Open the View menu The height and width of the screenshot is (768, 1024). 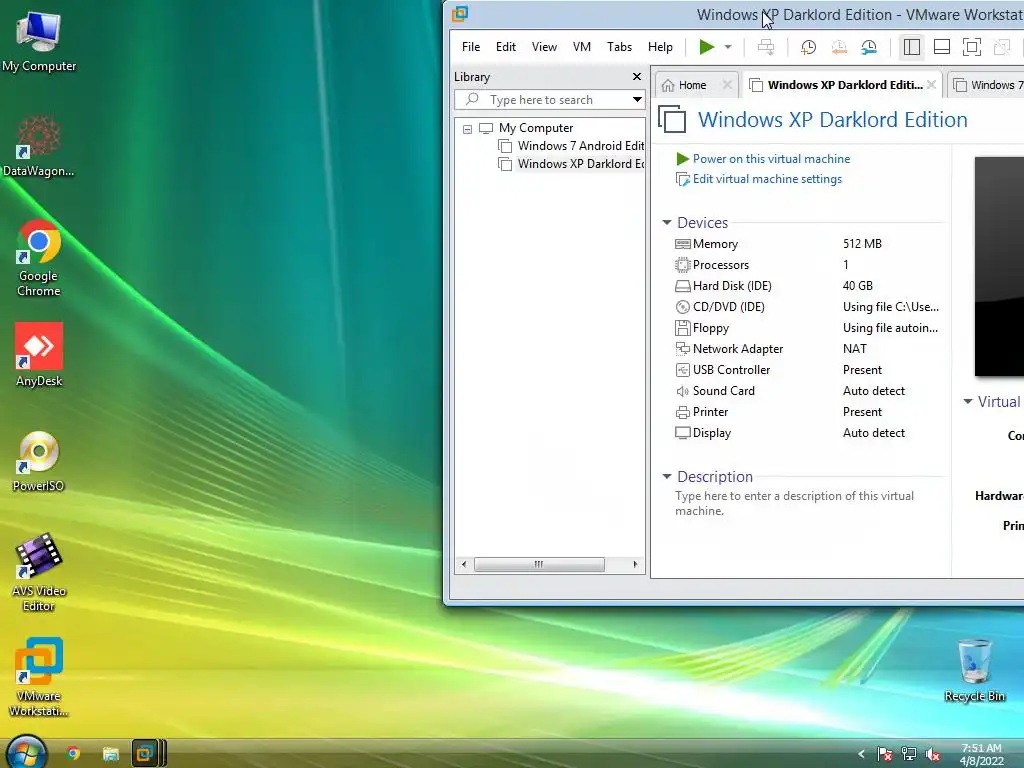tap(544, 47)
